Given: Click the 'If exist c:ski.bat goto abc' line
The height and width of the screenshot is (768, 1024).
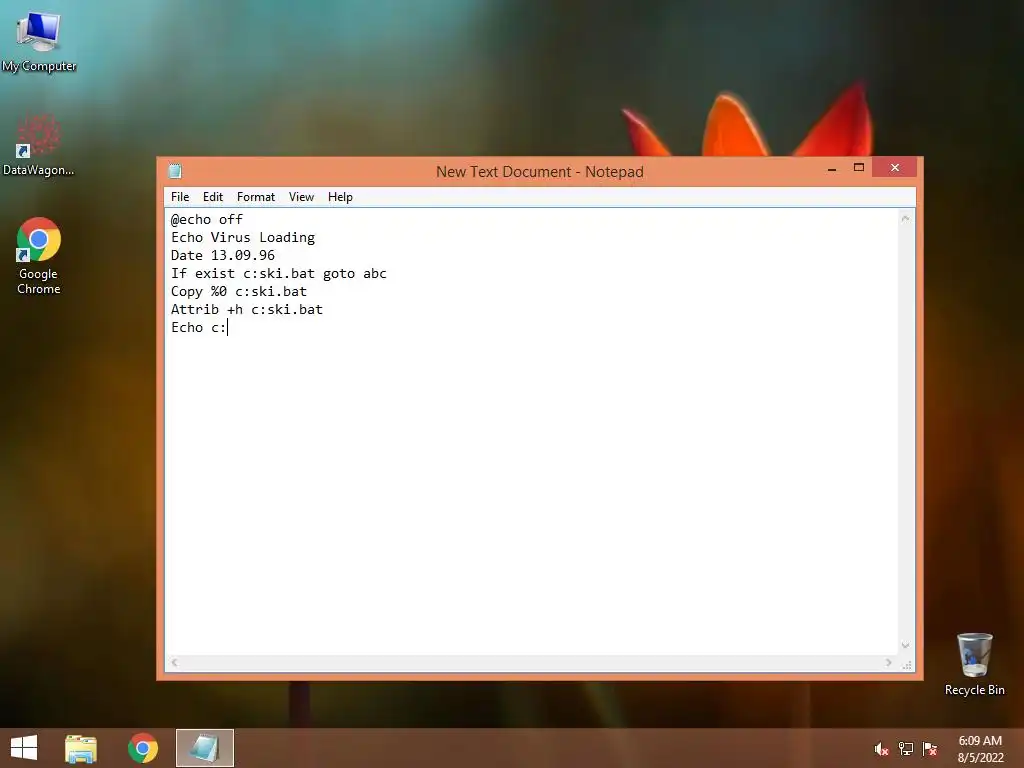Looking at the screenshot, I should pyautogui.click(x=279, y=273).
